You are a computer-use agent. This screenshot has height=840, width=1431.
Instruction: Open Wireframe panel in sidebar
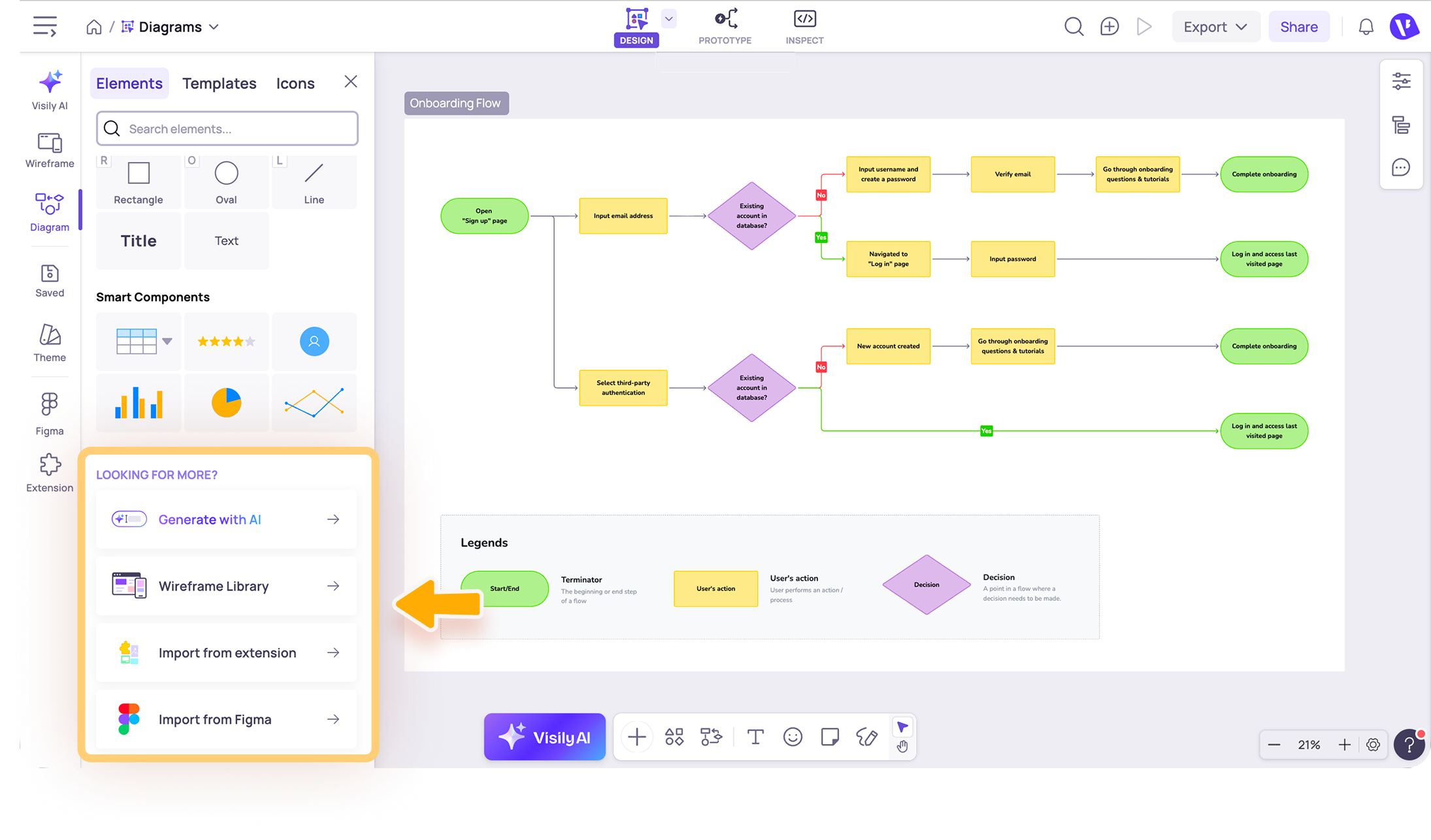click(50, 150)
